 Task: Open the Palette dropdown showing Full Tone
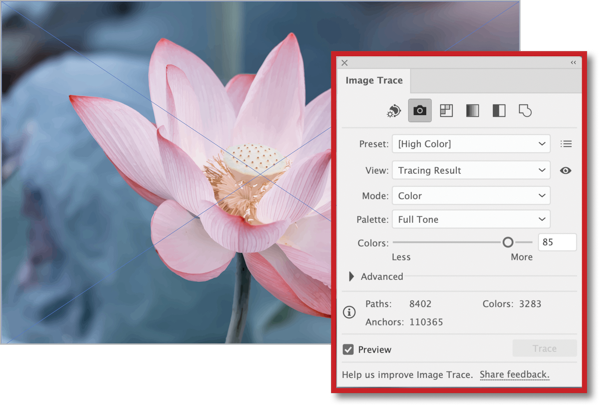[471, 219]
